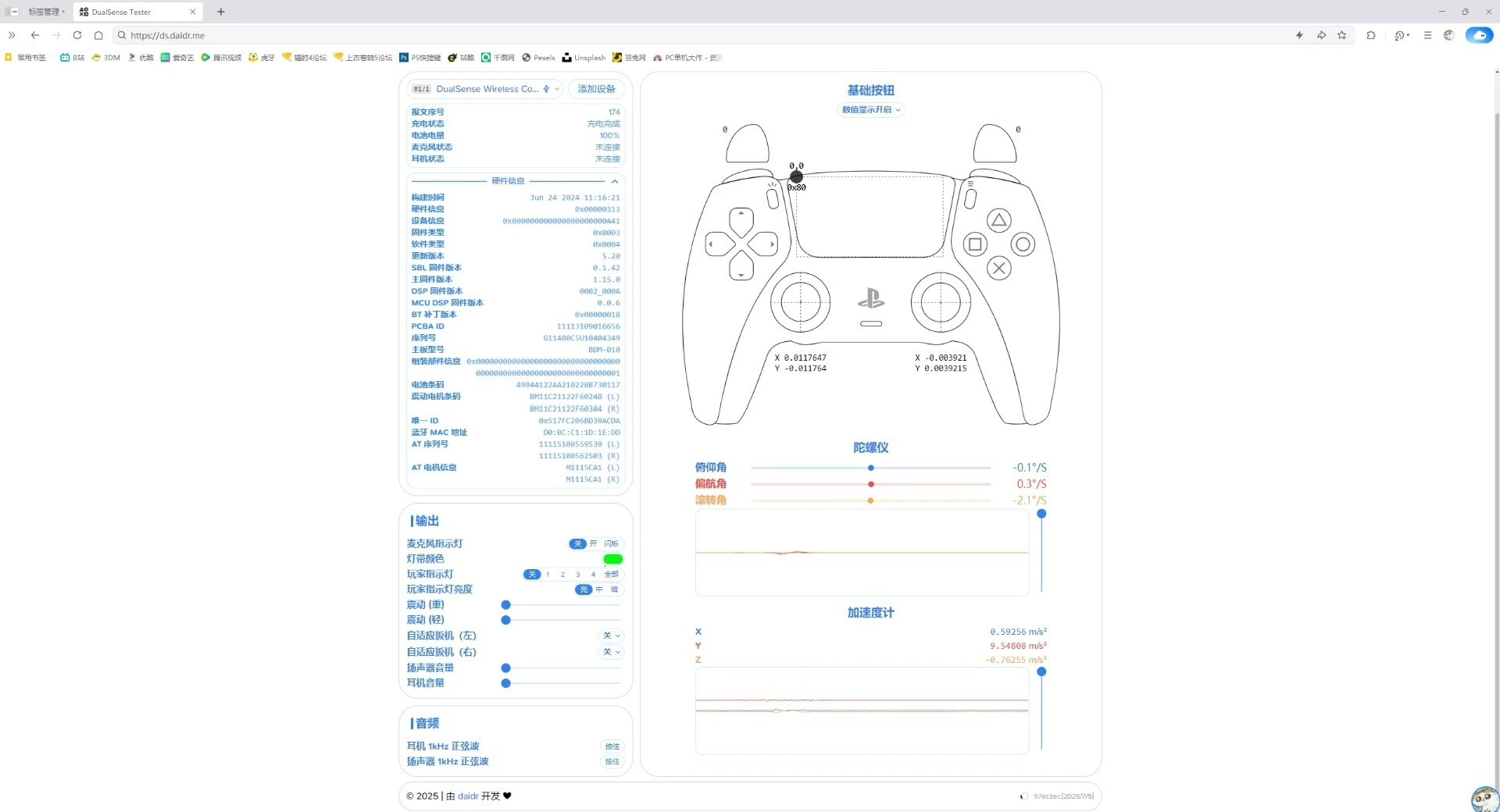The image size is (1500, 812).
Task: Select player indicator LED 4
Action: click(593, 575)
